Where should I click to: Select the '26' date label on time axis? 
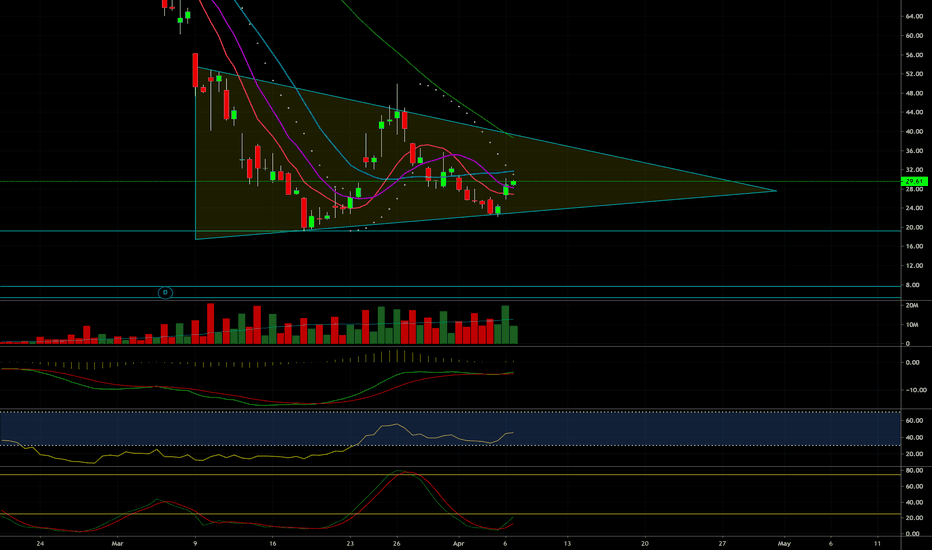[396, 543]
